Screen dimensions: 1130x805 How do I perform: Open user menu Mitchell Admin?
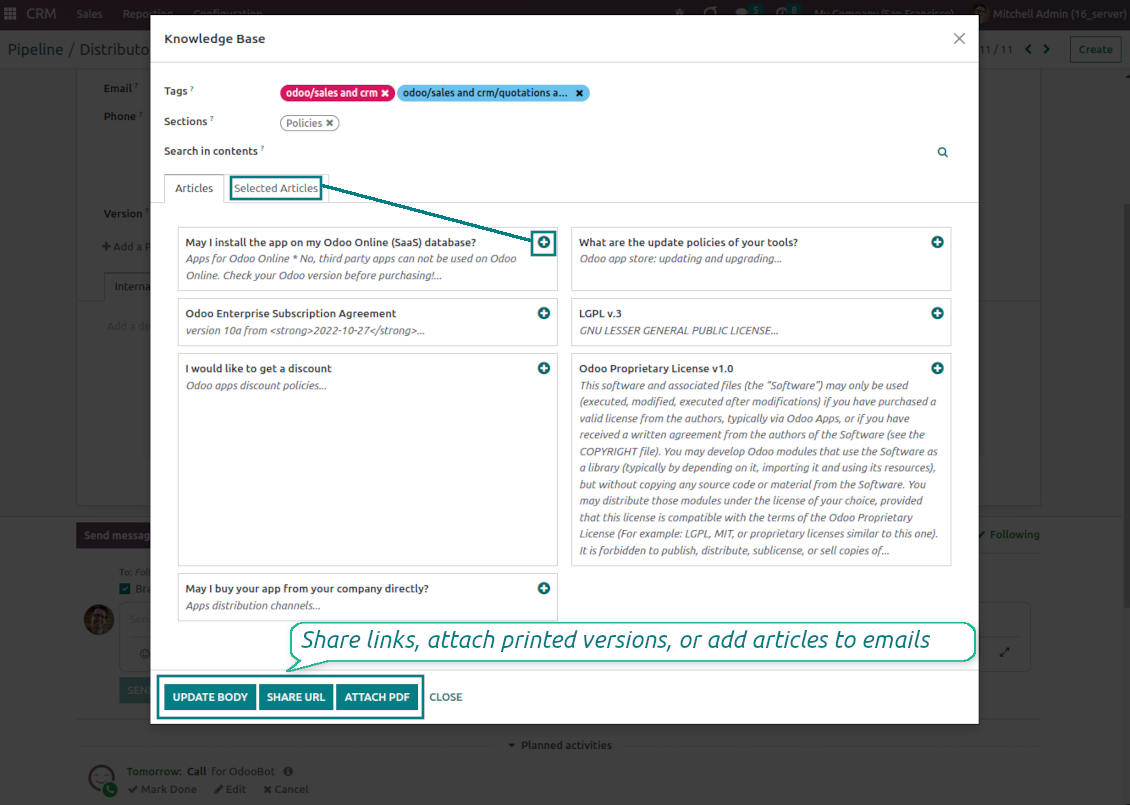[x=1049, y=14]
